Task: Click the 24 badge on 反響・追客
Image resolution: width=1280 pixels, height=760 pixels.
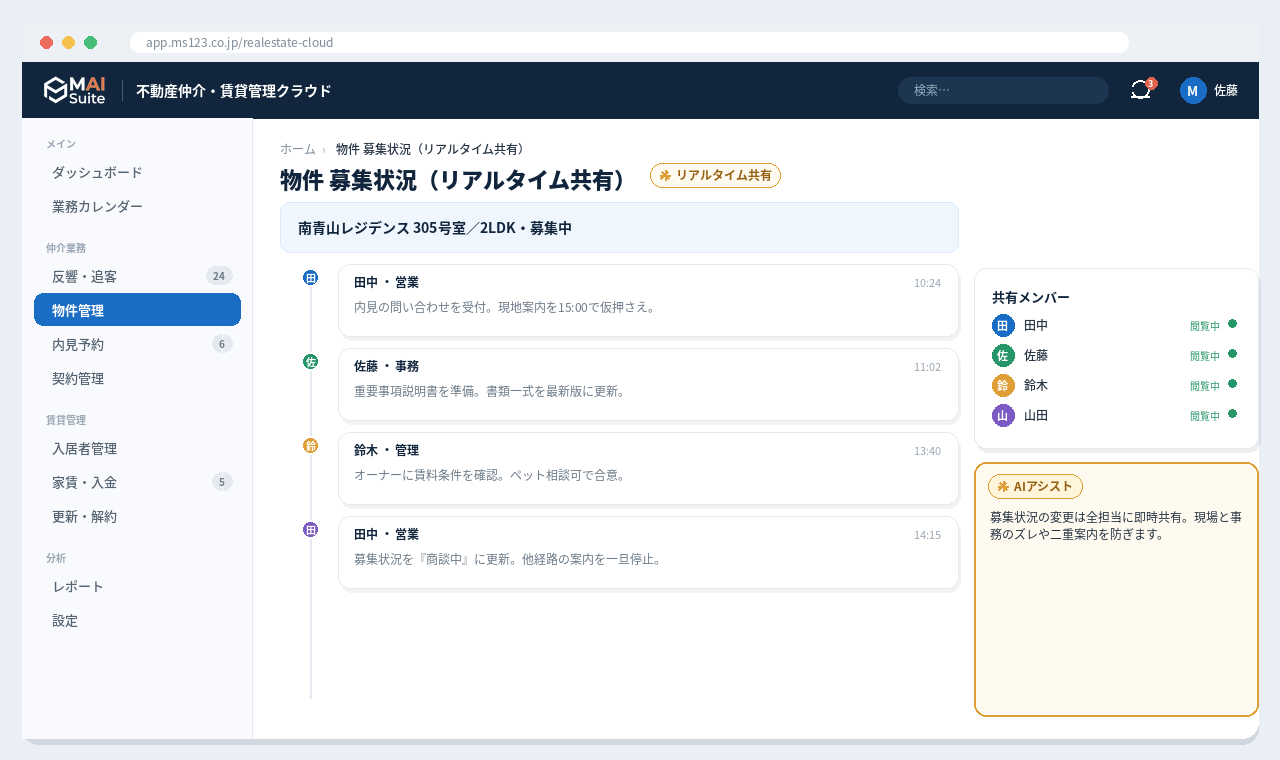Action: tap(219, 276)
